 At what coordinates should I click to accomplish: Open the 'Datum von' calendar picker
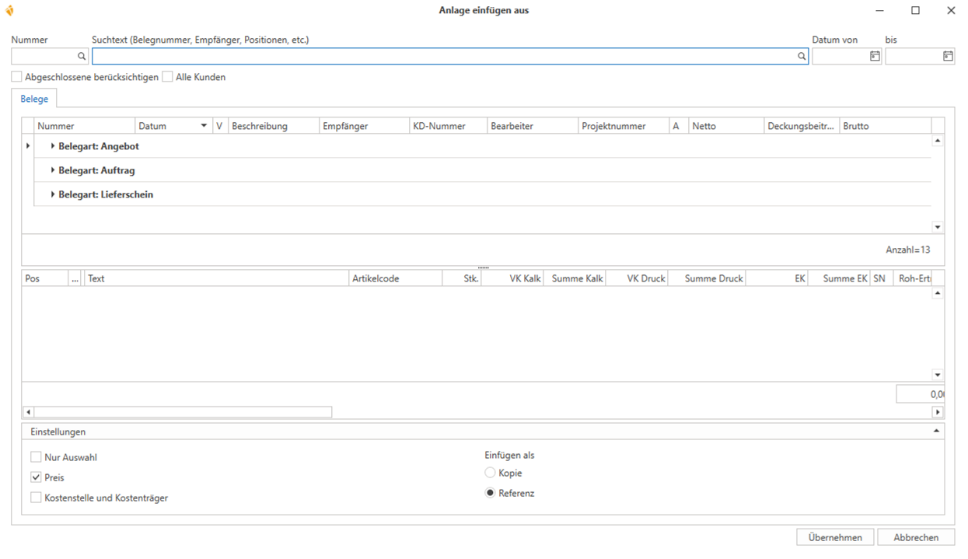(875, 57)
